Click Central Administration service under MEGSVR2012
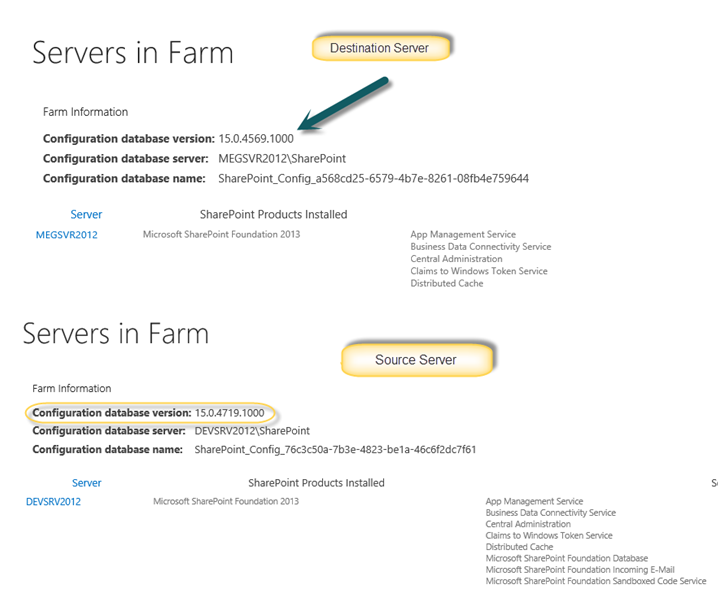This screenshot has height=609, width=718. pos(456,259)
